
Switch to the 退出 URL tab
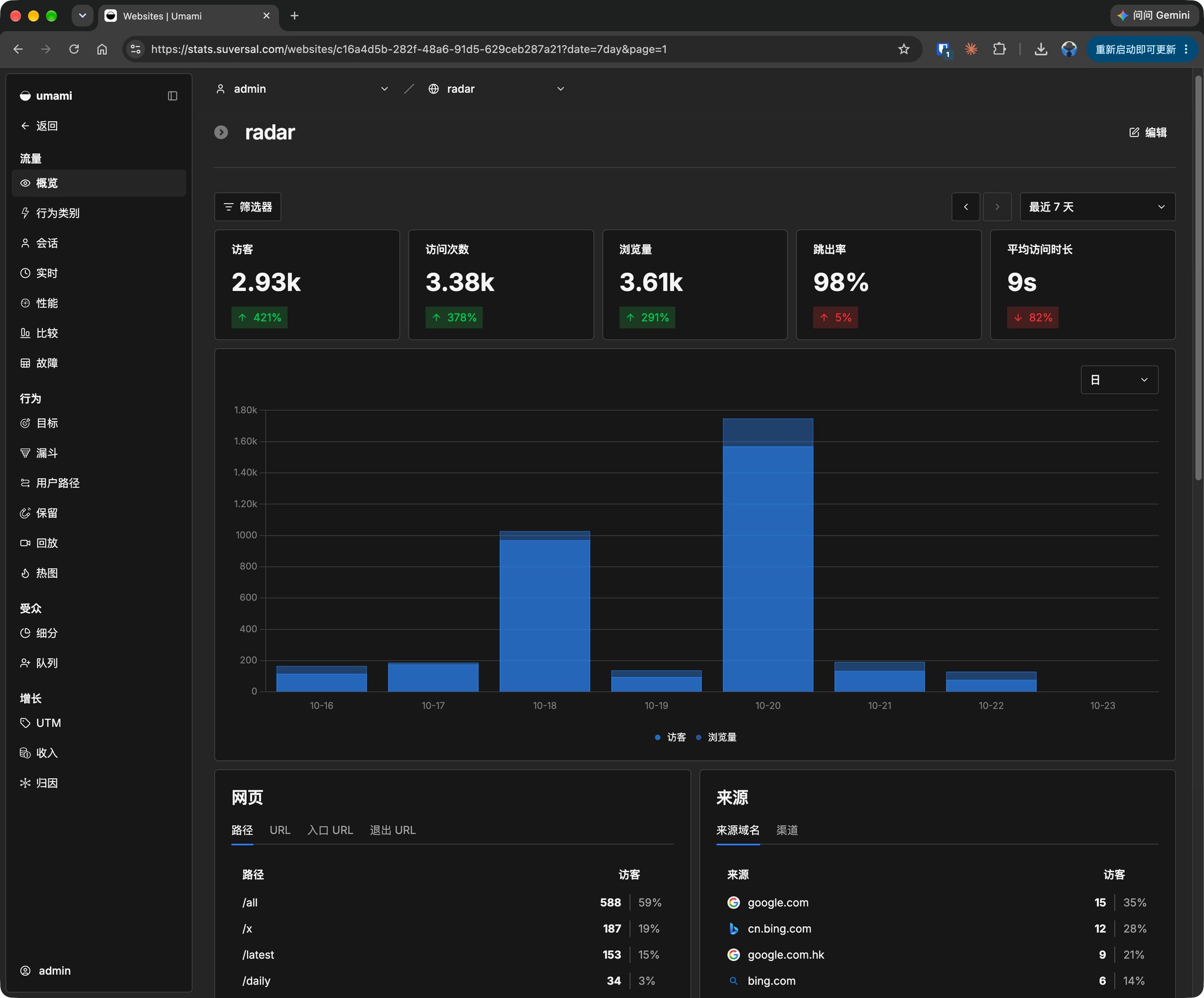pos(392,830)
